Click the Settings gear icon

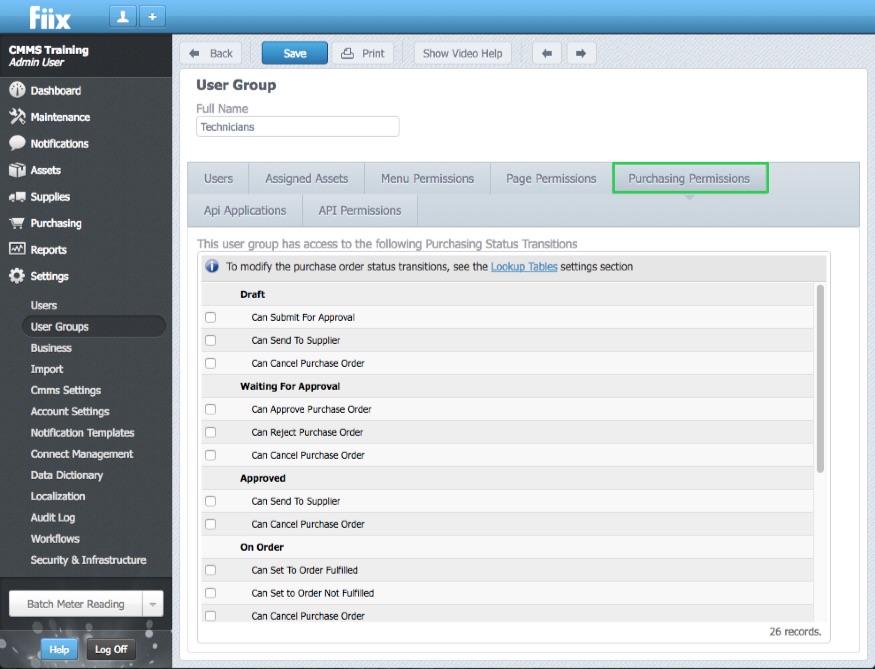click(17, 276)
